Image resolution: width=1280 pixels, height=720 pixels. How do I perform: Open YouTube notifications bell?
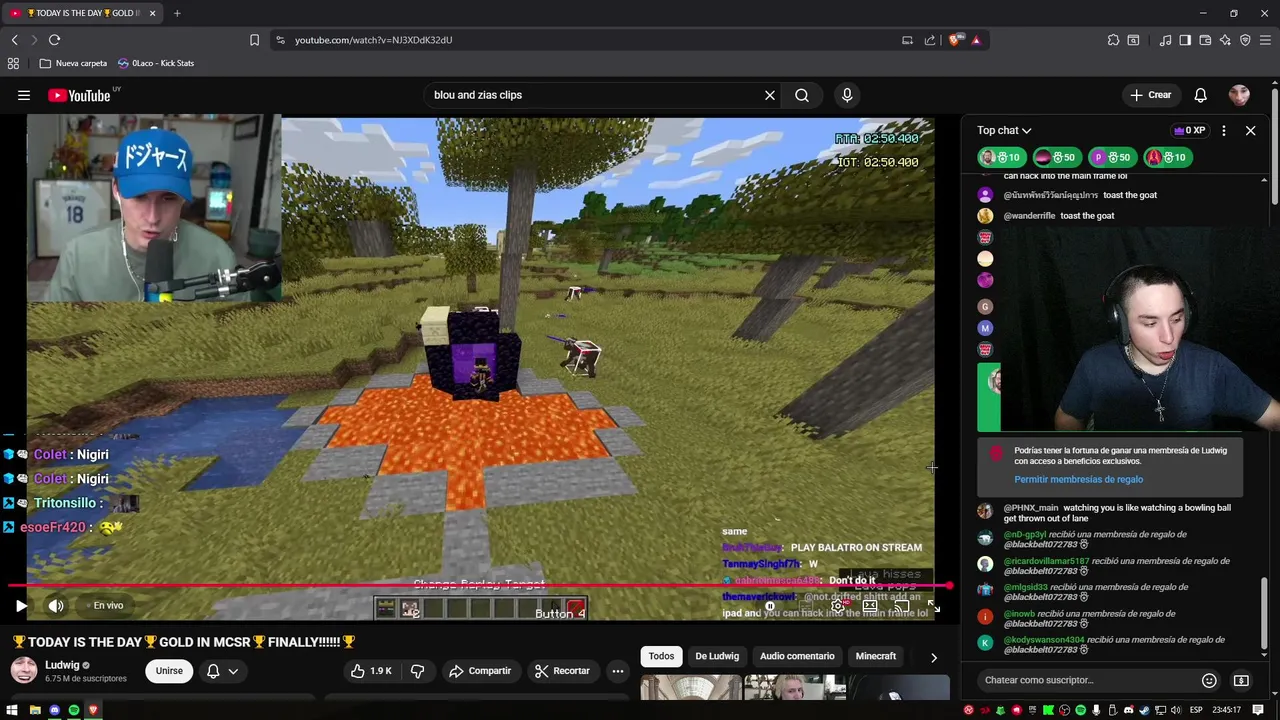1200,95
